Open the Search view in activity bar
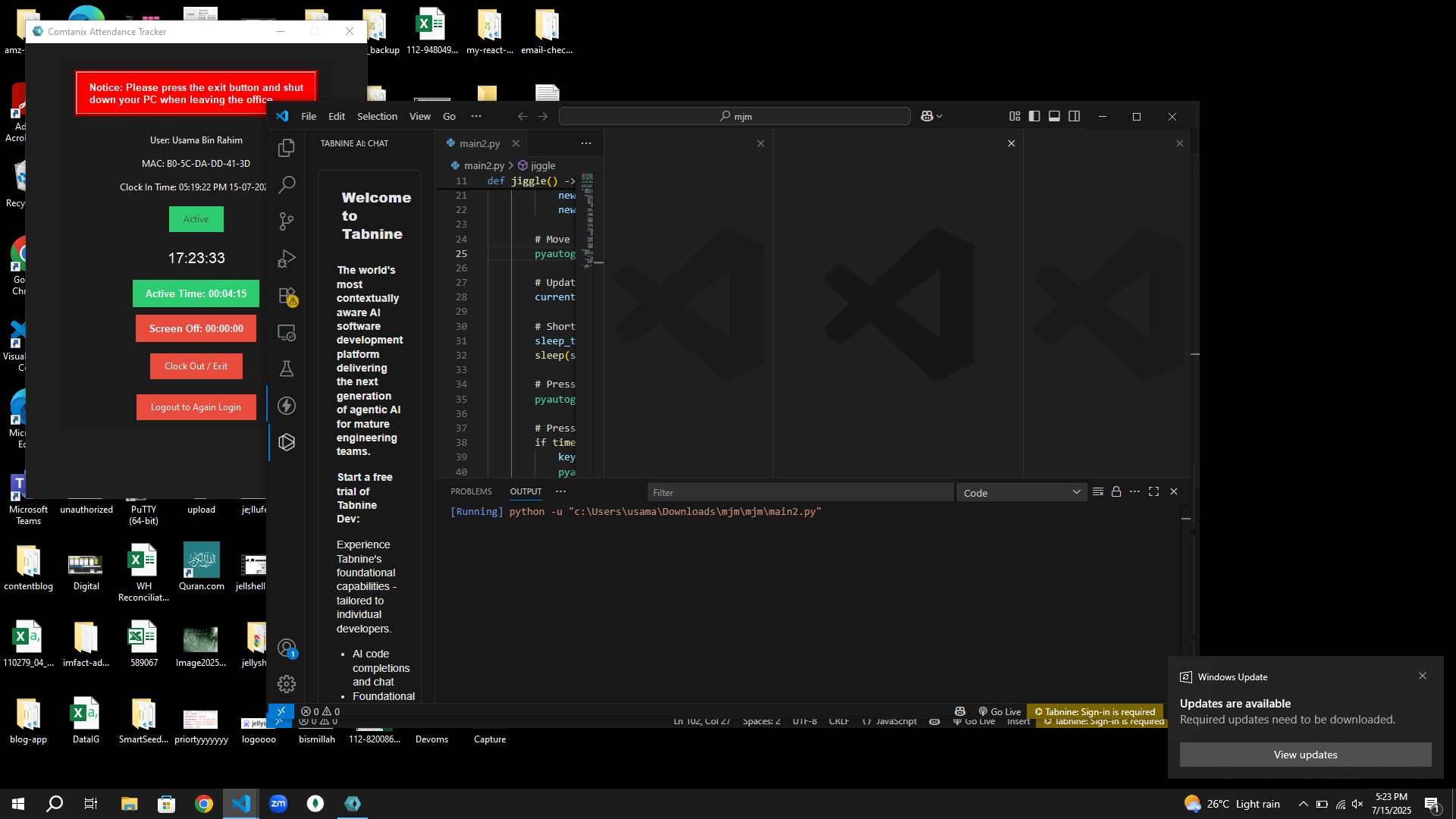 (x=287, y=184)
